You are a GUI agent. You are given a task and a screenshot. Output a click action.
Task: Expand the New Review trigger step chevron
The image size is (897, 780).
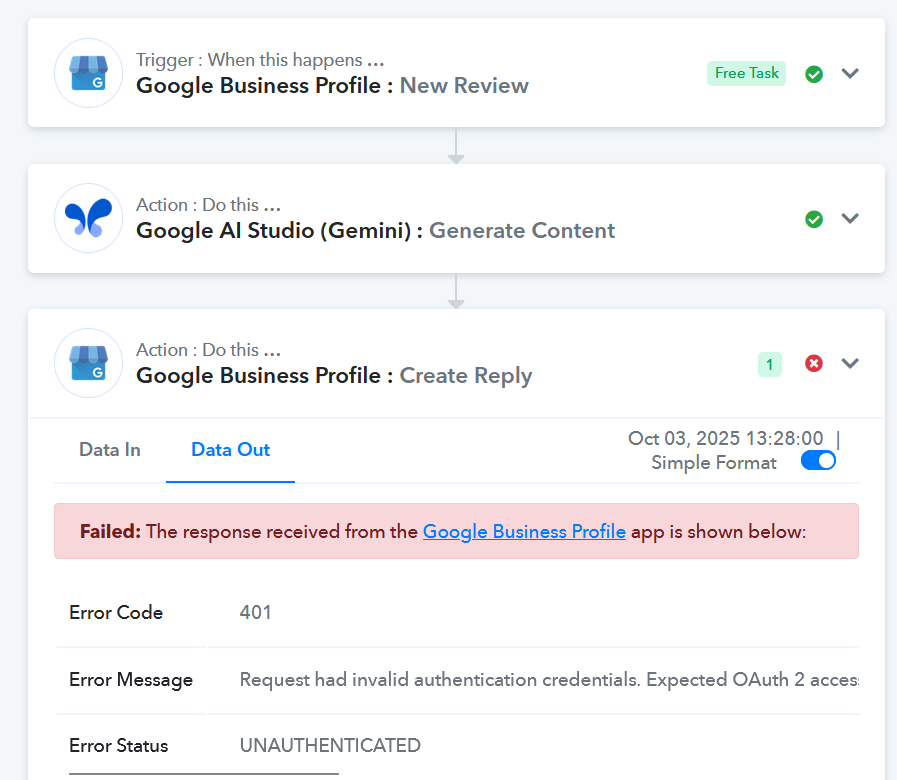pos(850,73)
